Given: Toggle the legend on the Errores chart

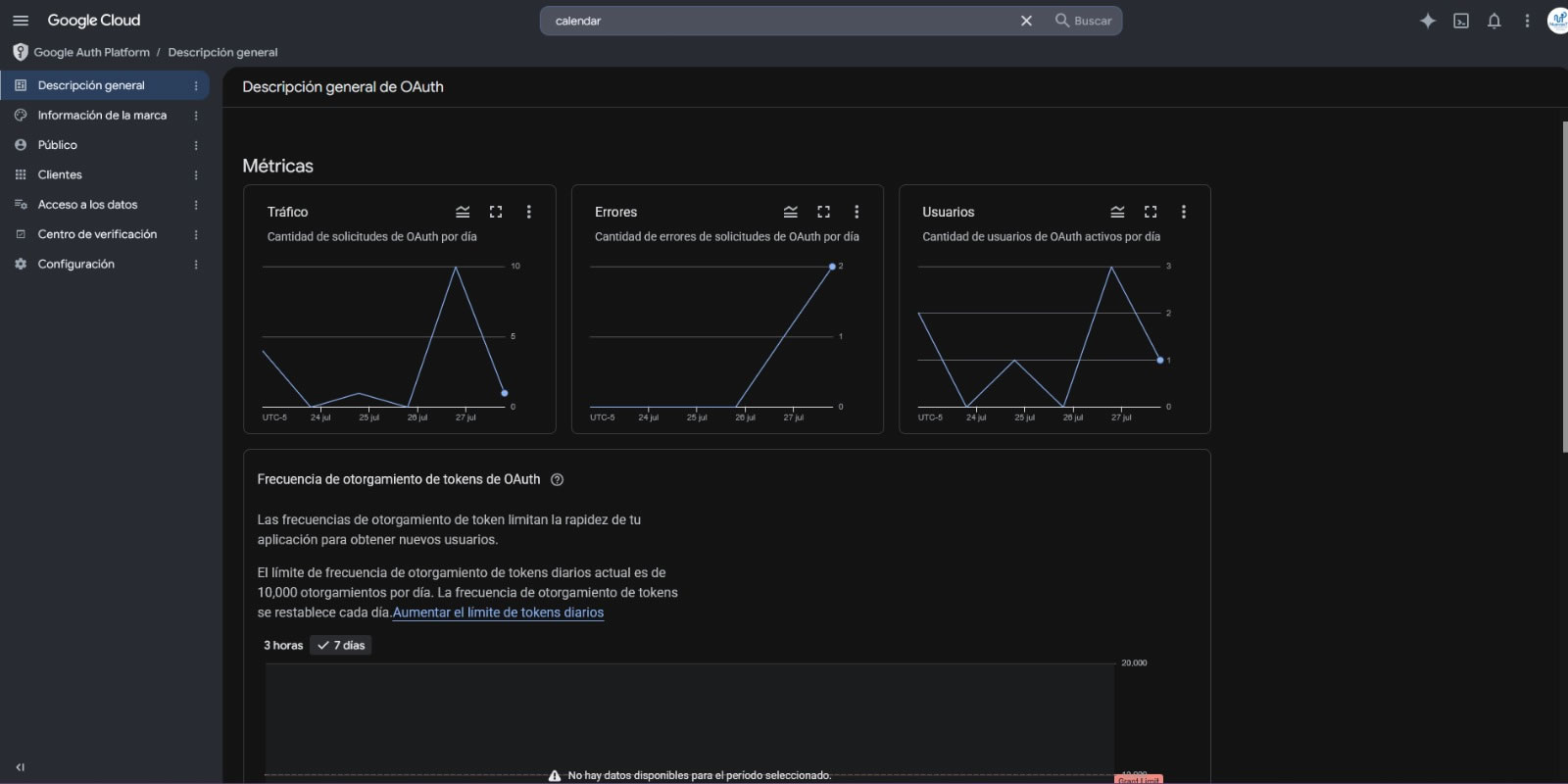Looking at the screenshot, I should (x=791, y=212).
